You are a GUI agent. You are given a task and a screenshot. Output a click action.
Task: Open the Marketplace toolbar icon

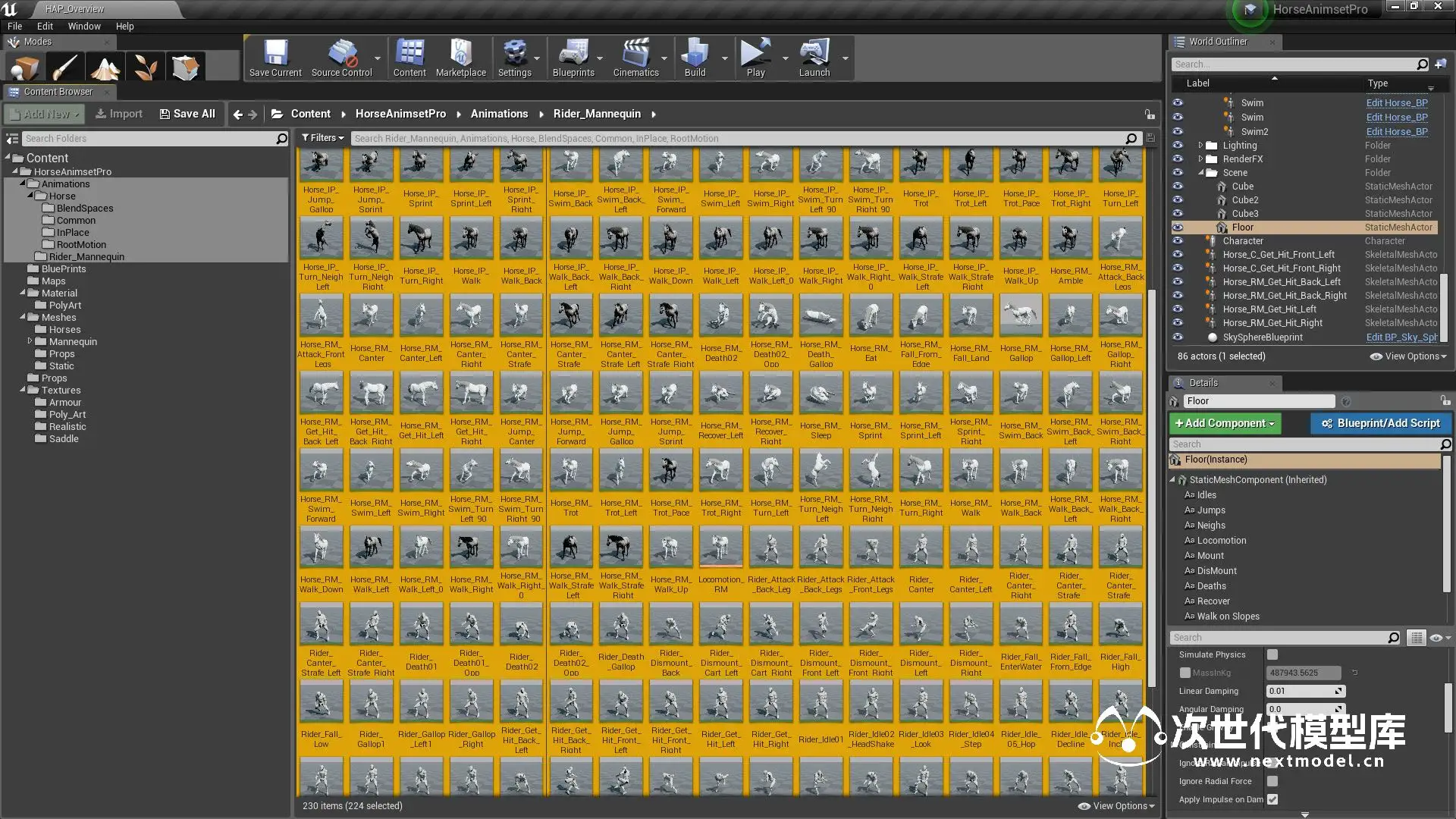[460, 58]
